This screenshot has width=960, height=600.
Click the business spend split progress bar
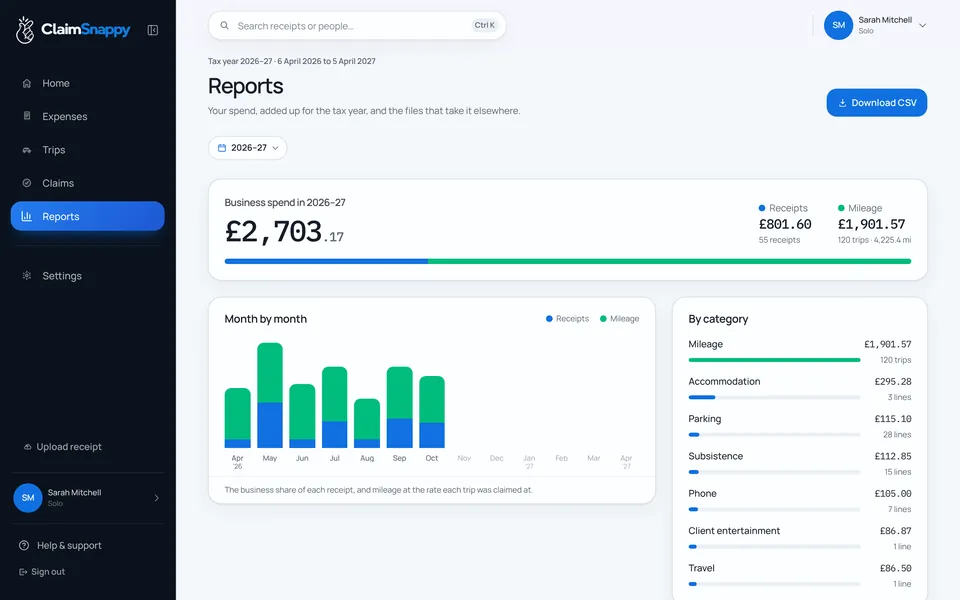click(568, 261)
